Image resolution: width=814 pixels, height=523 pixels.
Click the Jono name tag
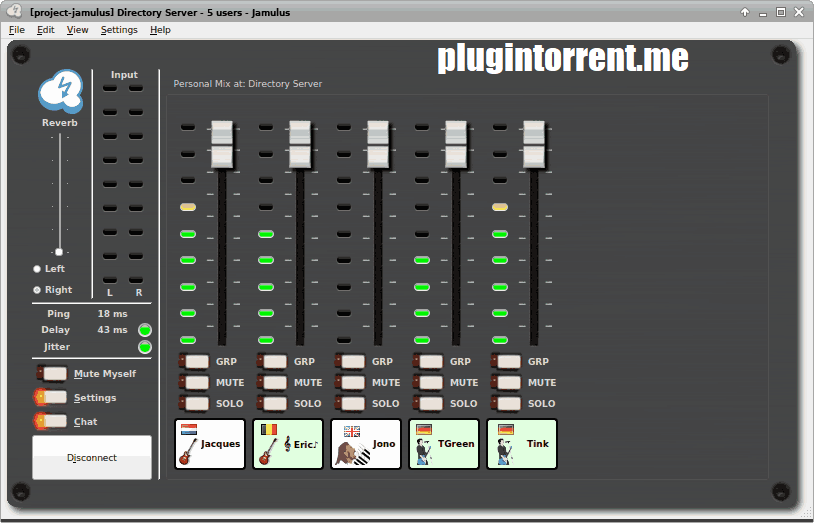(366, 444)
